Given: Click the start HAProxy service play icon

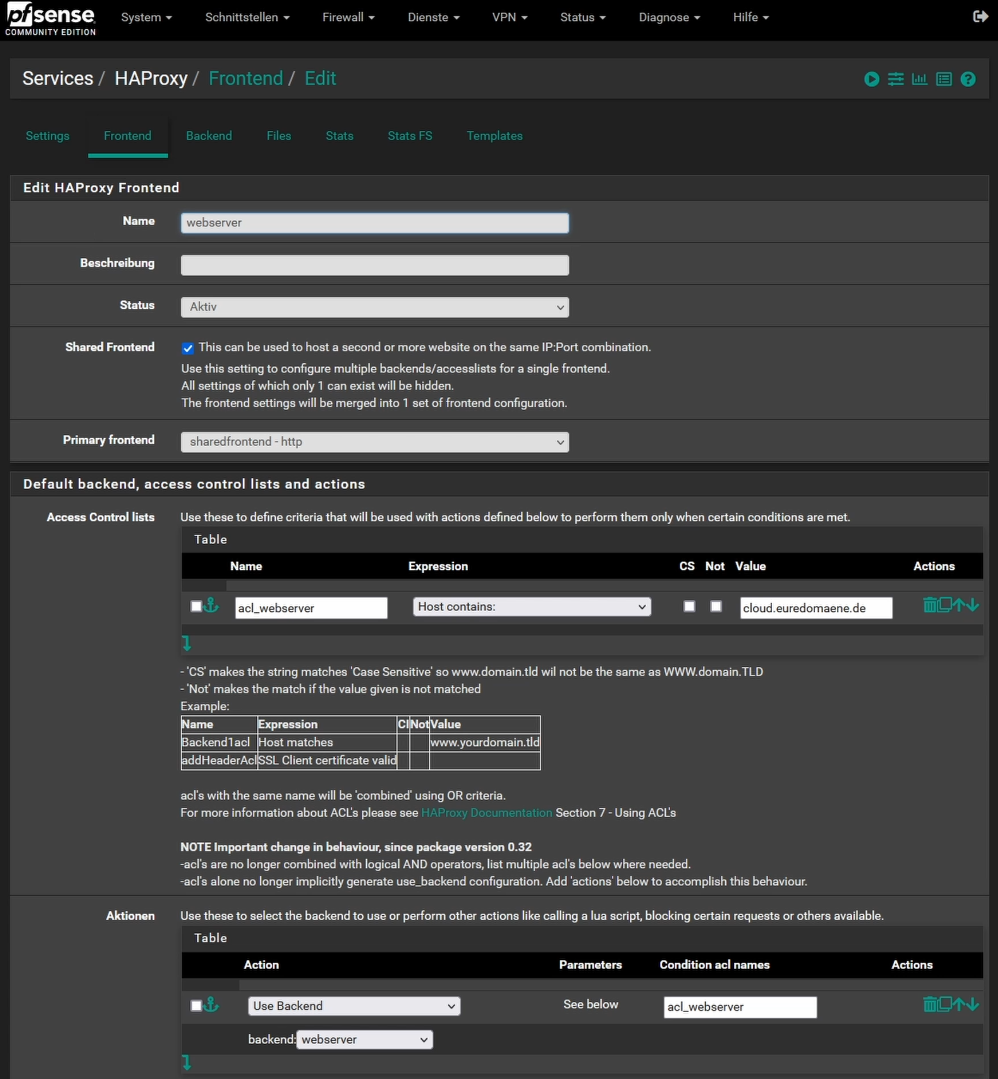Looking at the screenshot, I should coord(871,79).
